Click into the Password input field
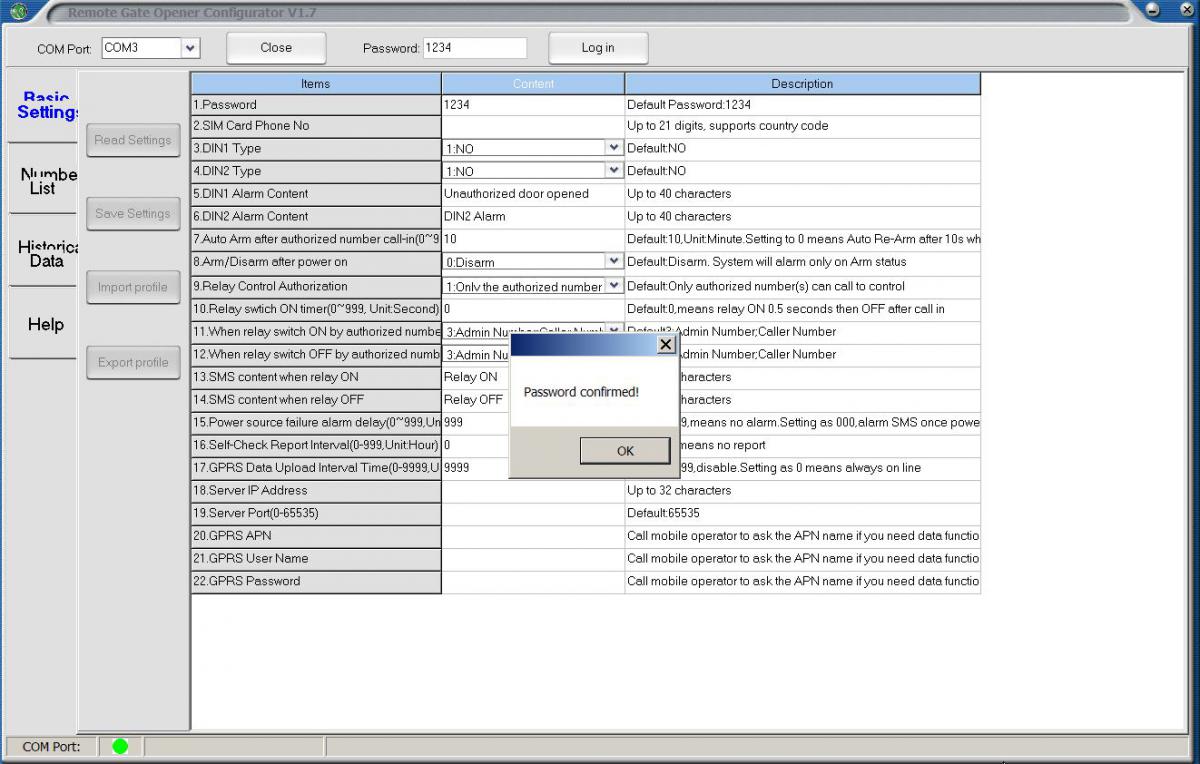Screen dimensions: 1200x764 tap(475, 48)
